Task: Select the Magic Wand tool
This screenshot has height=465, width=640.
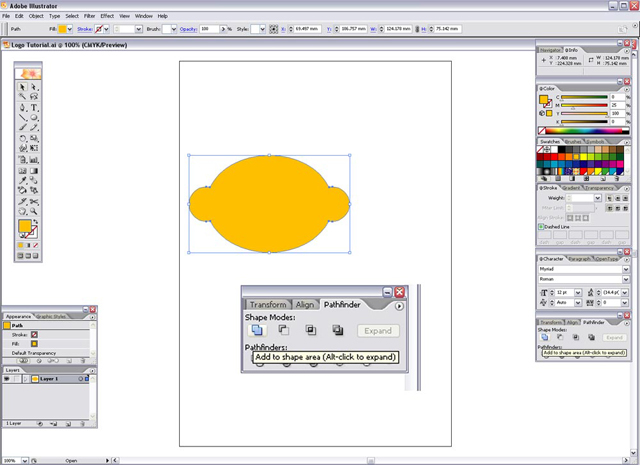Action: tap(22, 96)
